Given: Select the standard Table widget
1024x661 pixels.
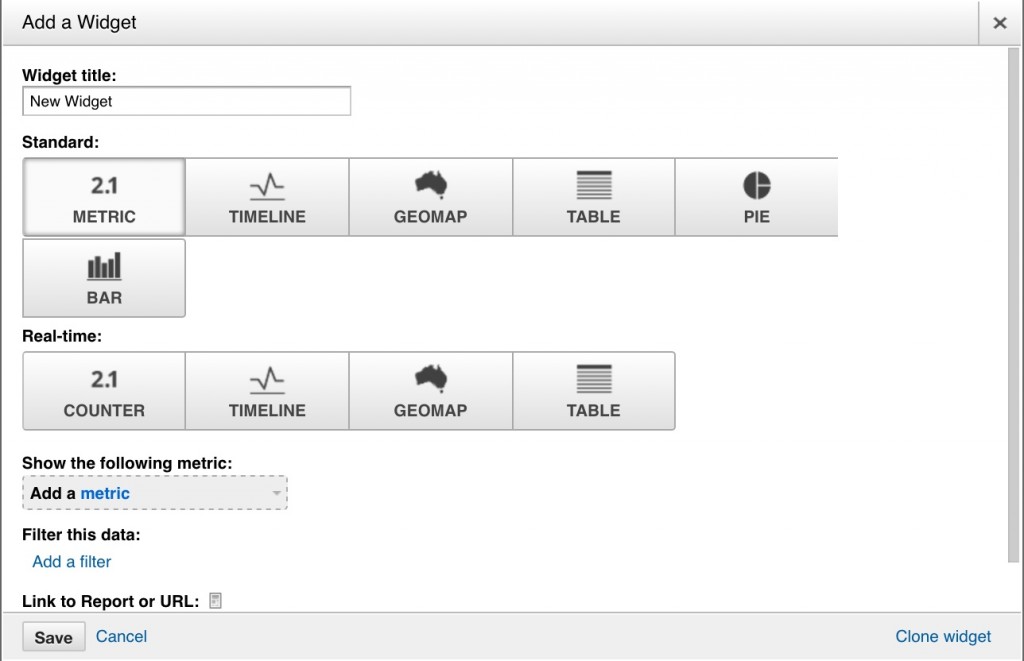Looking at the screenshot, I should (594, 196).
